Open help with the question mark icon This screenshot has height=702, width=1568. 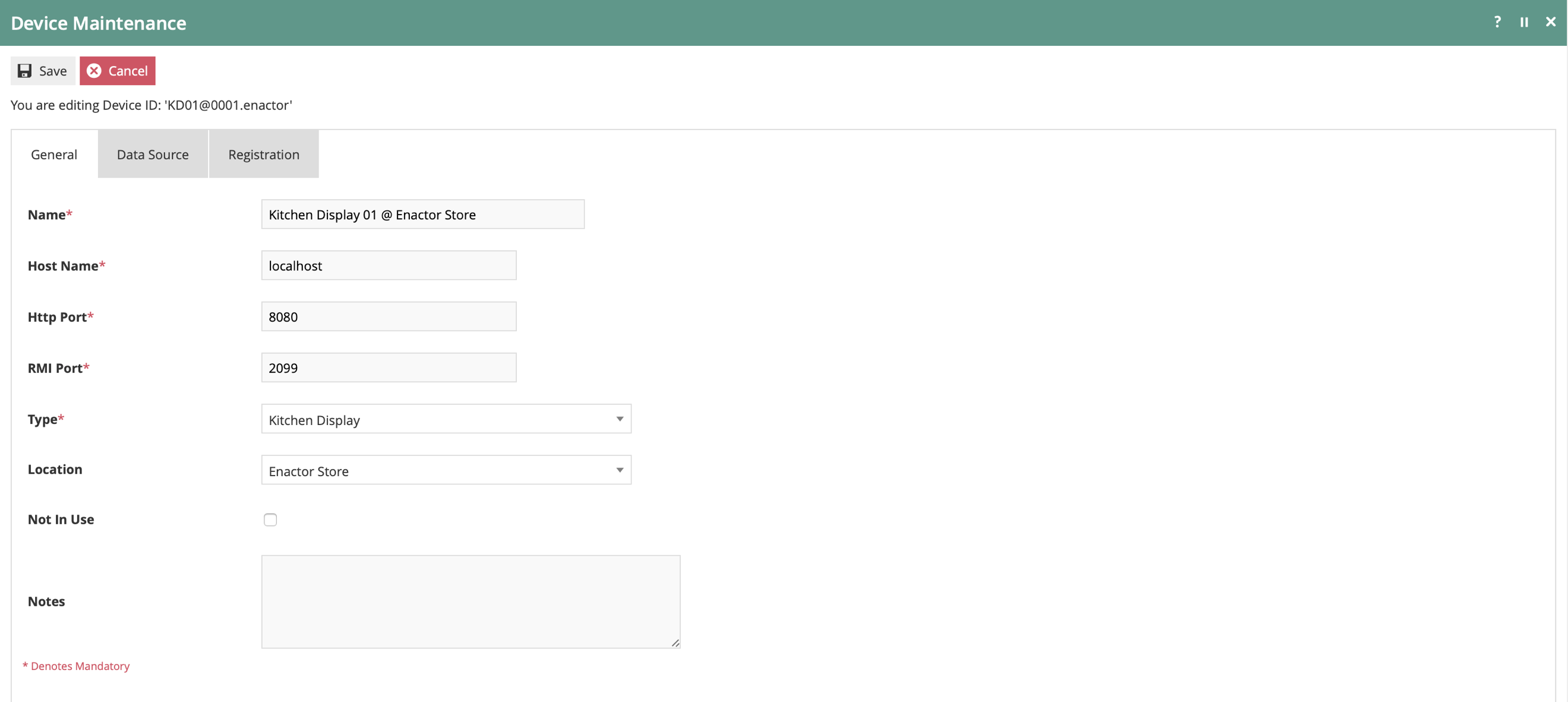point(1497,22)
